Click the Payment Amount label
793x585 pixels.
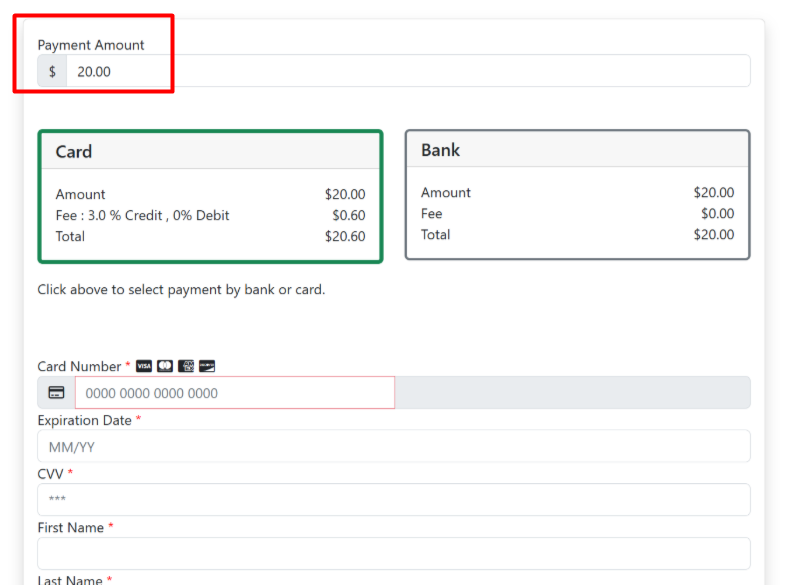pyautogui.click(x=91, y=45)
